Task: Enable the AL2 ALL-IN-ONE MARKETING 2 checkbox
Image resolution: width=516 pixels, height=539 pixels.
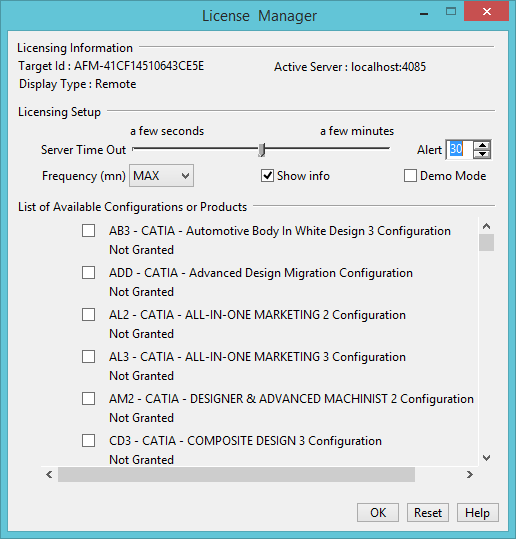Action: 88,315
